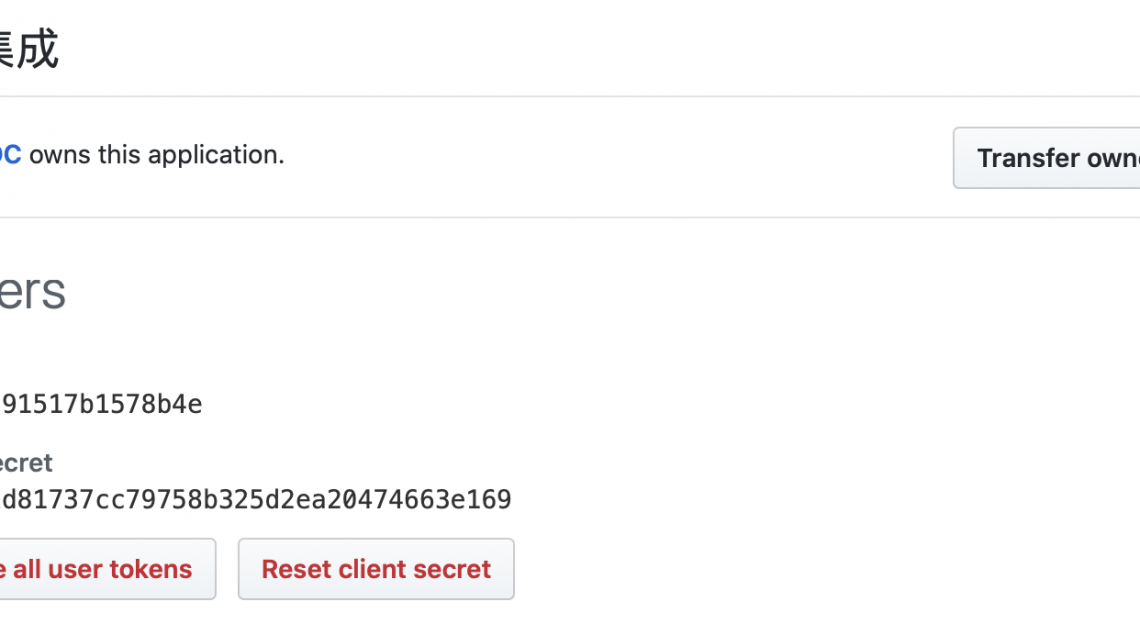Select the monospace client secret string

[255, 499]
